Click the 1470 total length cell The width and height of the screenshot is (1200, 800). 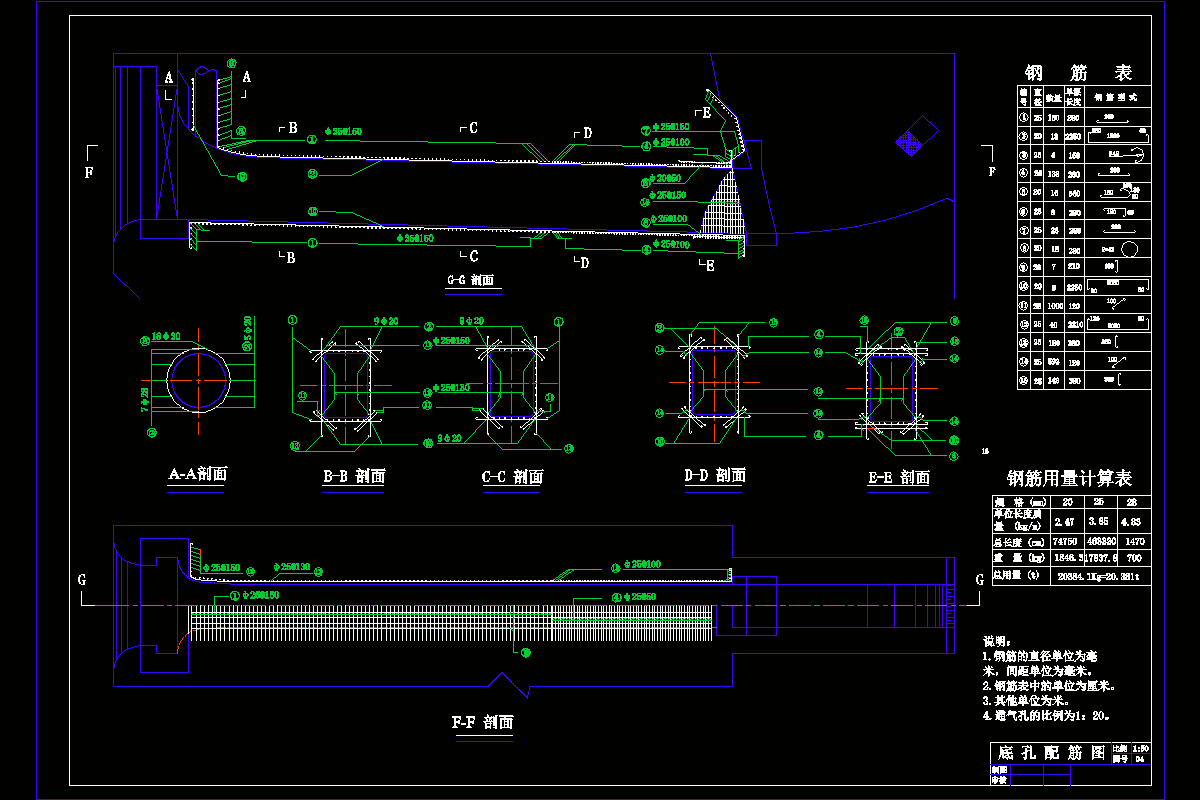pos(1135,541)
